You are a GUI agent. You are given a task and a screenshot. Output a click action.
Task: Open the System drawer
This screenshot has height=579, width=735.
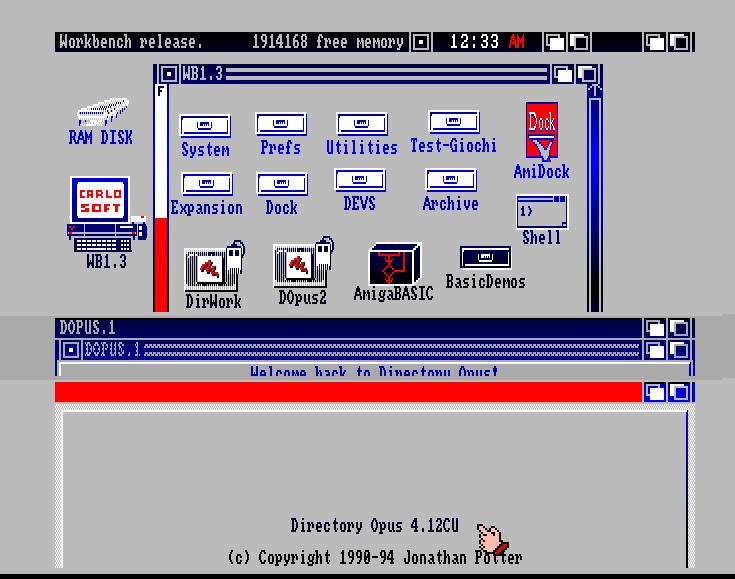(205, 127)
